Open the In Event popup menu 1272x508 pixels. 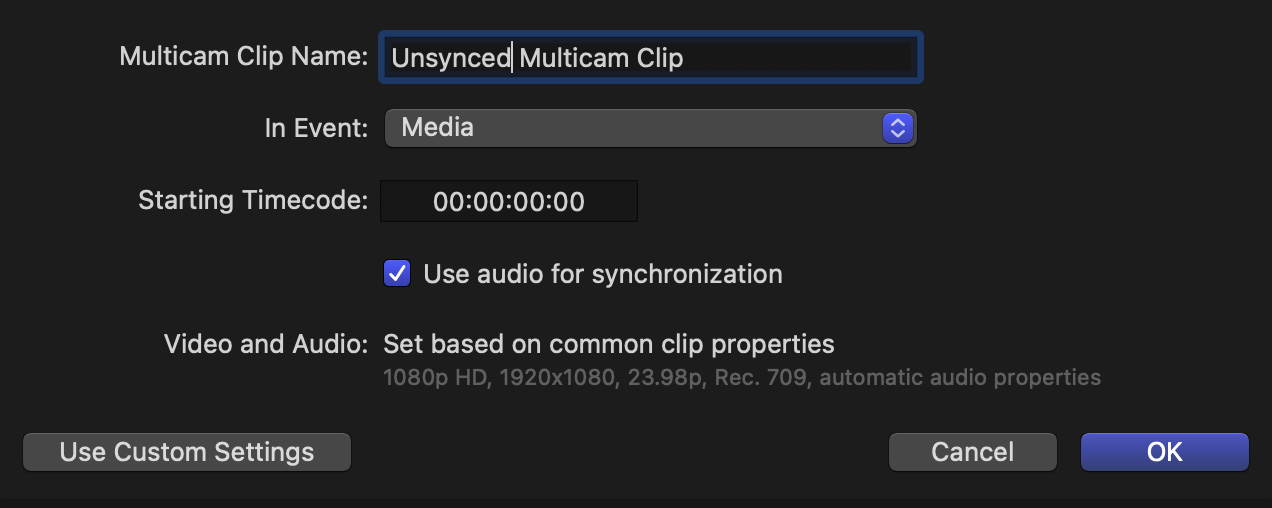click(x=651, y=128)
